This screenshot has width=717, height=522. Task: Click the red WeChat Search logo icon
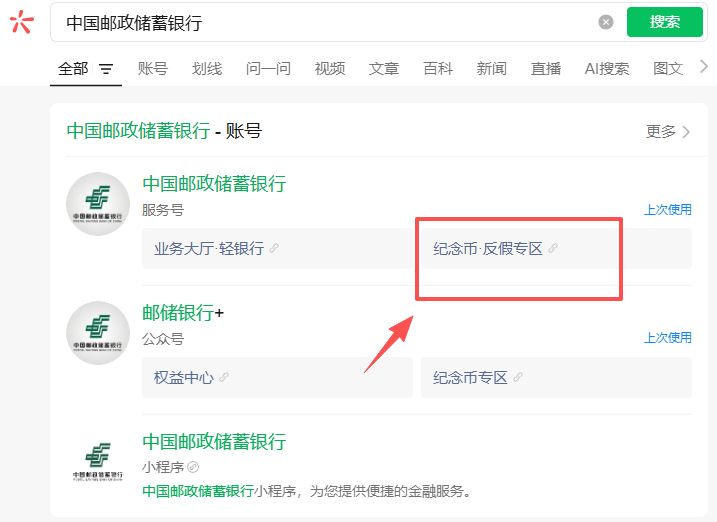(x=21, y=22)
